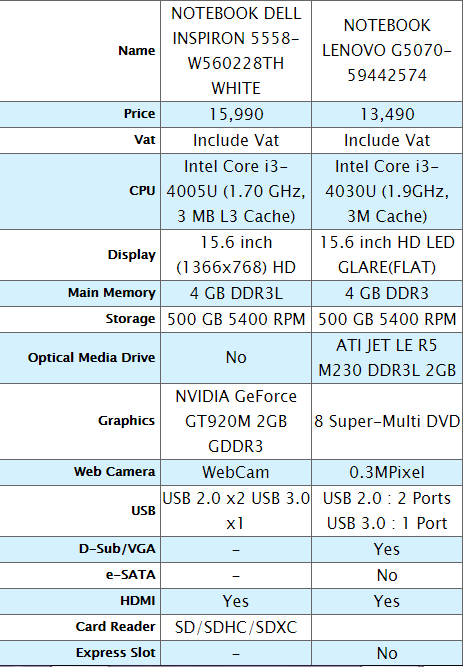Click the Dell Inspiron 5558 product name

coord(236,51)
